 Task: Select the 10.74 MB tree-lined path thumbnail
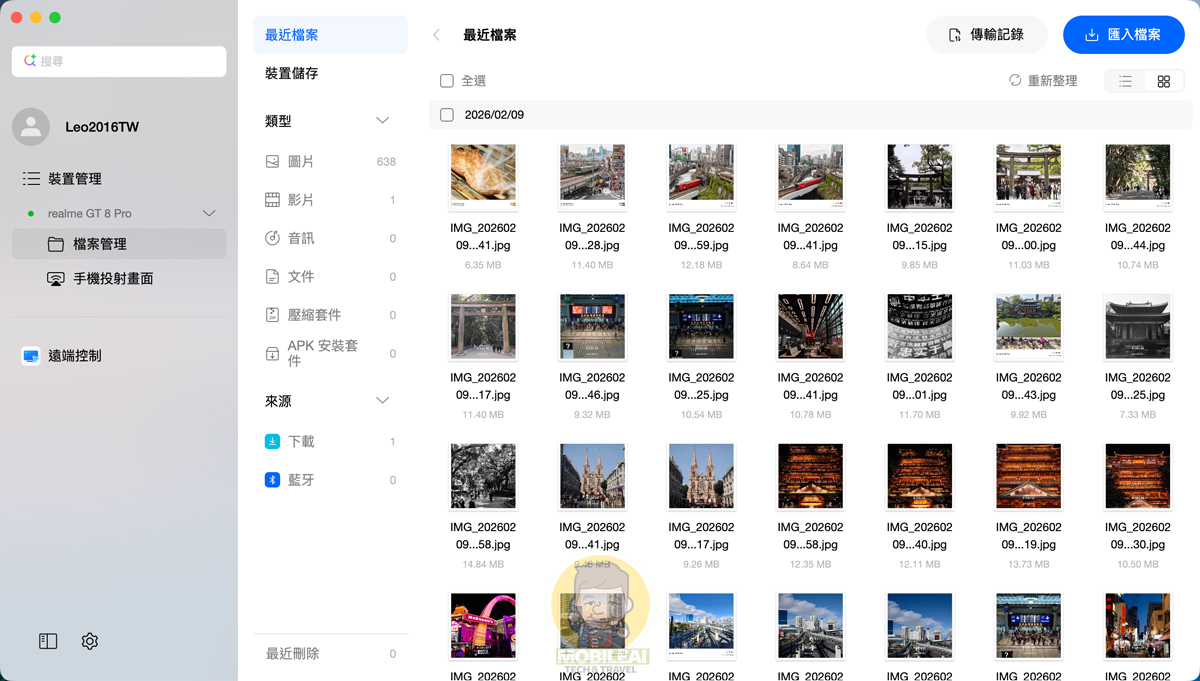click(1137, 177)
